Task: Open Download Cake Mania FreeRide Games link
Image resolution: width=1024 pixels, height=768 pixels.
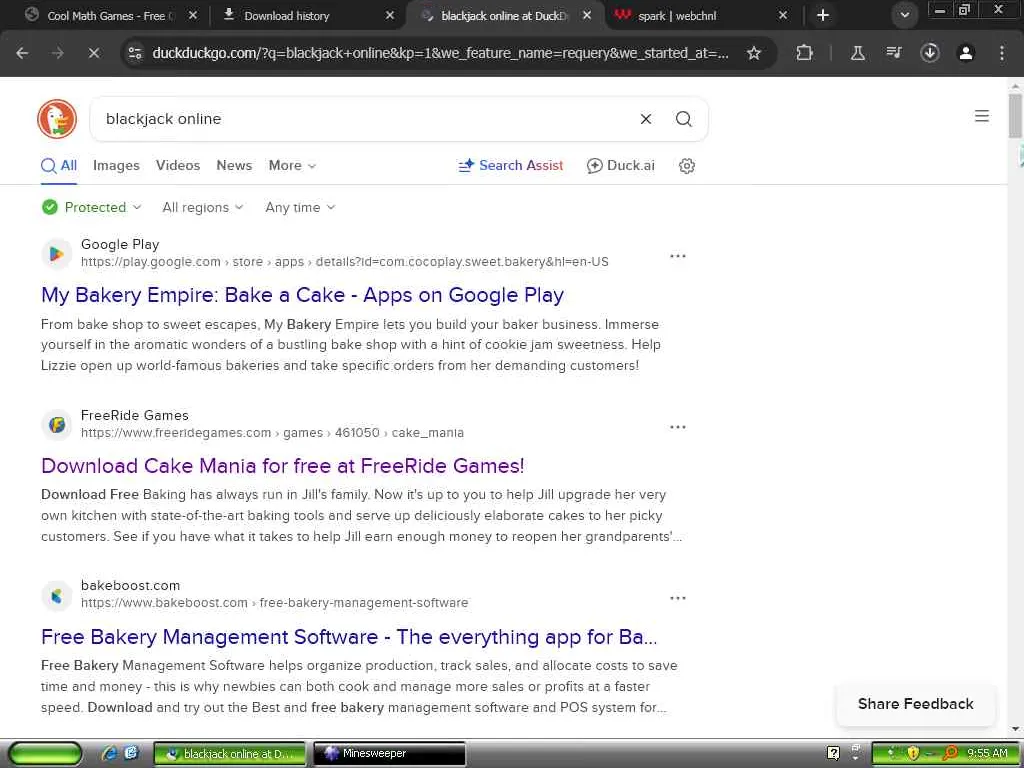Action: click(x=283, y=466)
